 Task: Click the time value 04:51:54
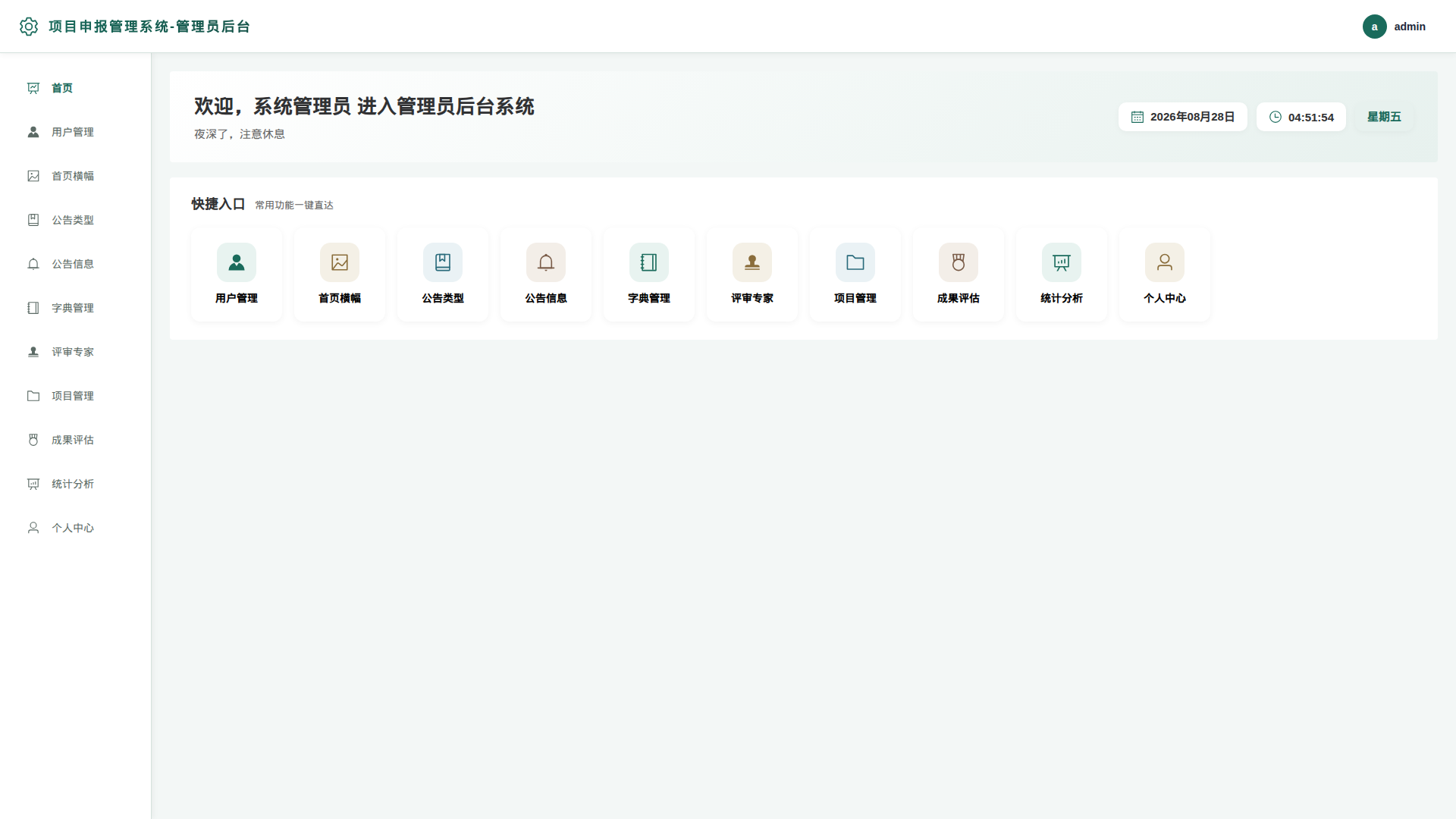1311,118
